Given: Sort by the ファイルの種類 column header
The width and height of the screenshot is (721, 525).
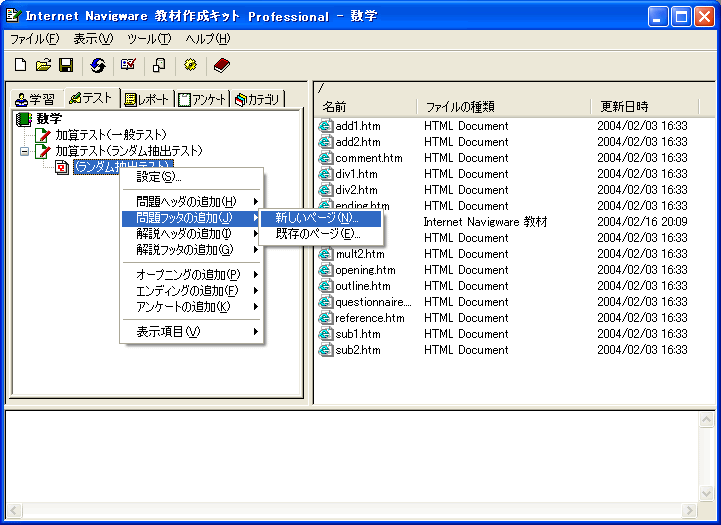Looking at the screenshot, I should point(504,107).
